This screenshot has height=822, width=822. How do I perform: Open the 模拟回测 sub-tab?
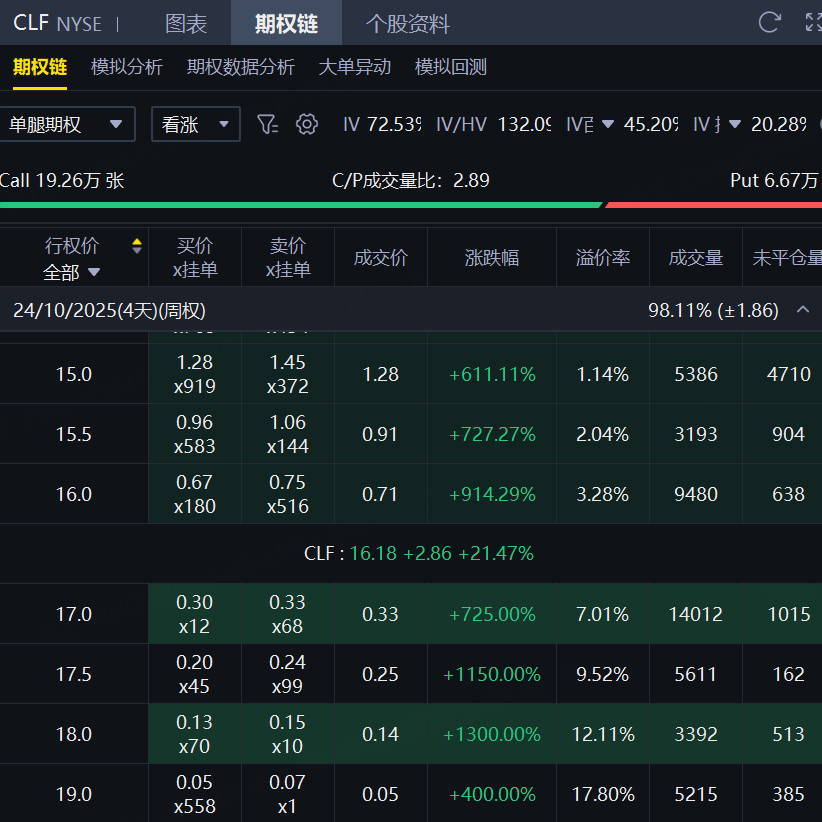(450, 67)
